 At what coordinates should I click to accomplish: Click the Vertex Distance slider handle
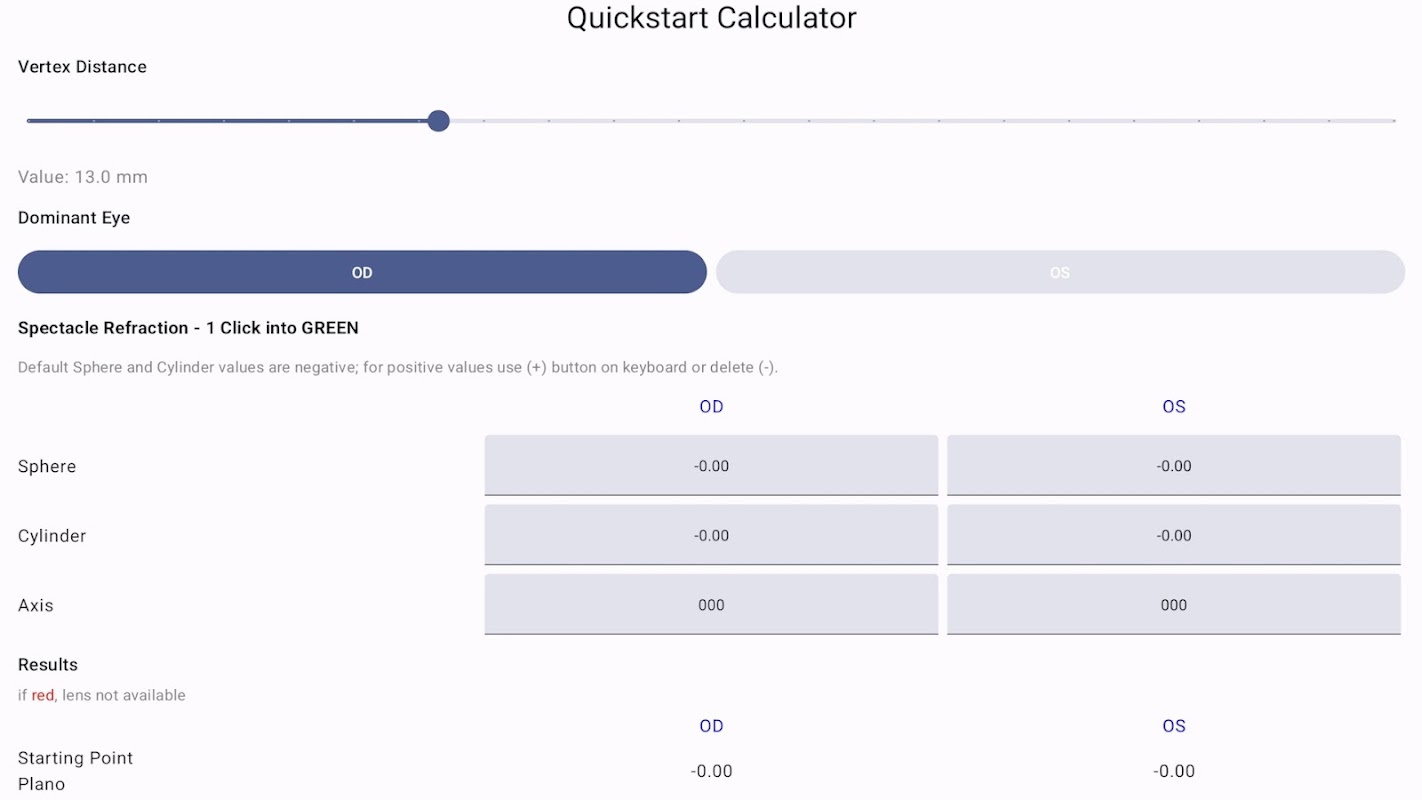pos(438,121)
